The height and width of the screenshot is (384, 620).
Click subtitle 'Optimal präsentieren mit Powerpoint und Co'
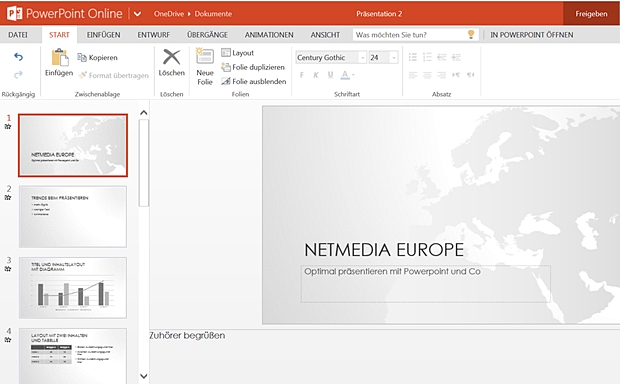(x=392, y=272)
